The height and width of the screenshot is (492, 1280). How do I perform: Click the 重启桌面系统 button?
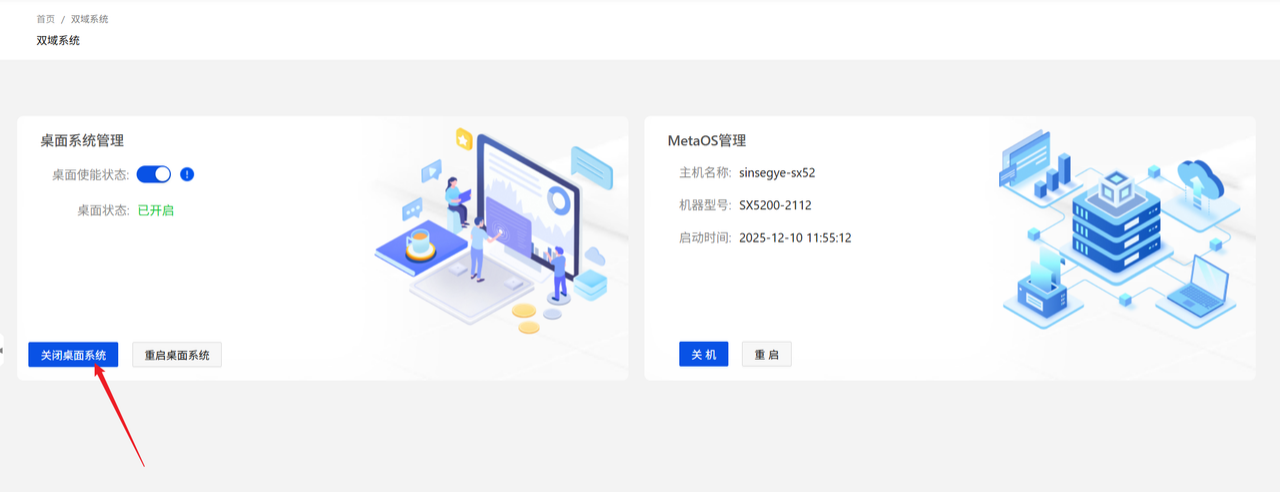coord(177,355)
